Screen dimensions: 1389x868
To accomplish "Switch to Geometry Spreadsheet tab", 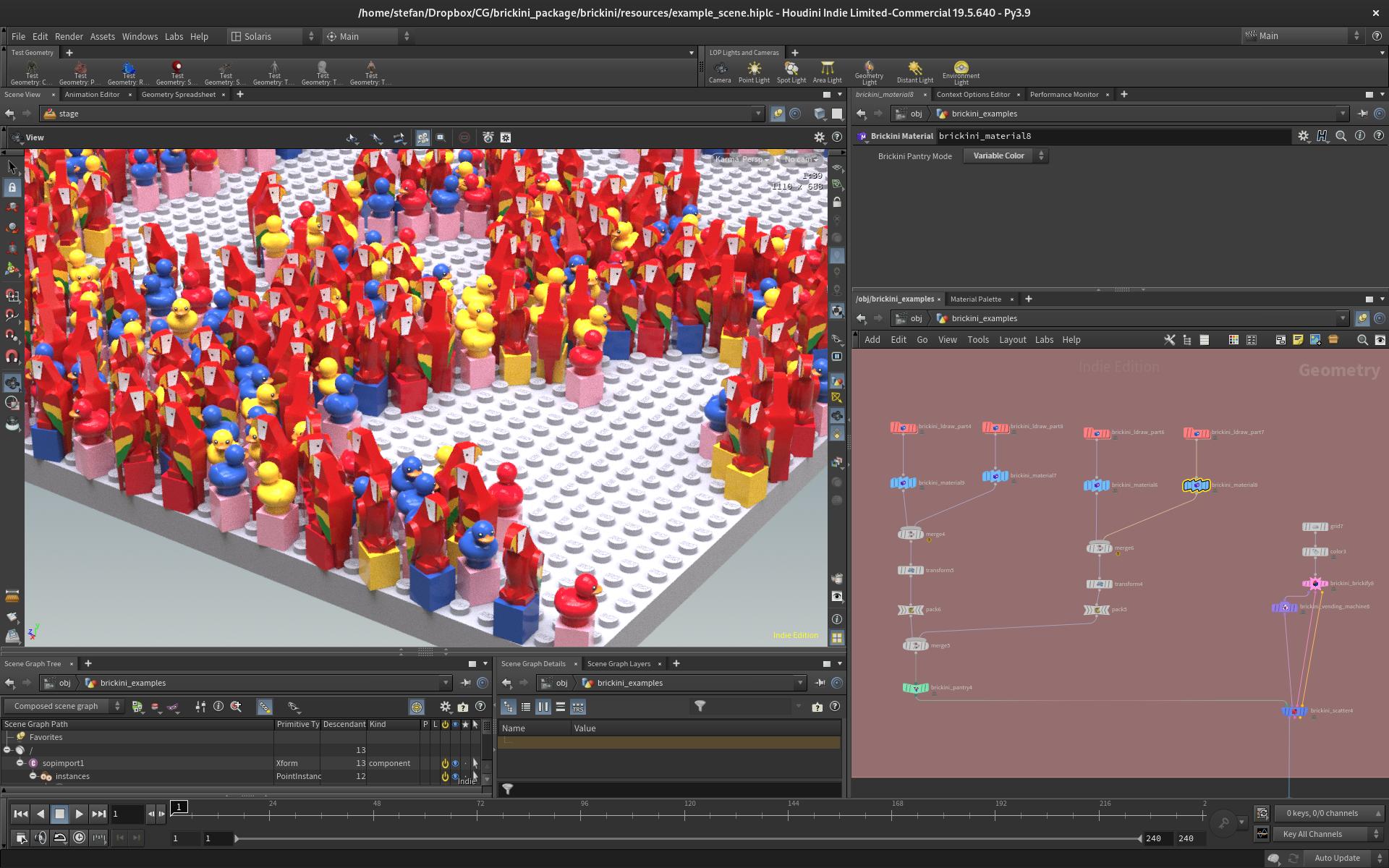I will [179, 95].
